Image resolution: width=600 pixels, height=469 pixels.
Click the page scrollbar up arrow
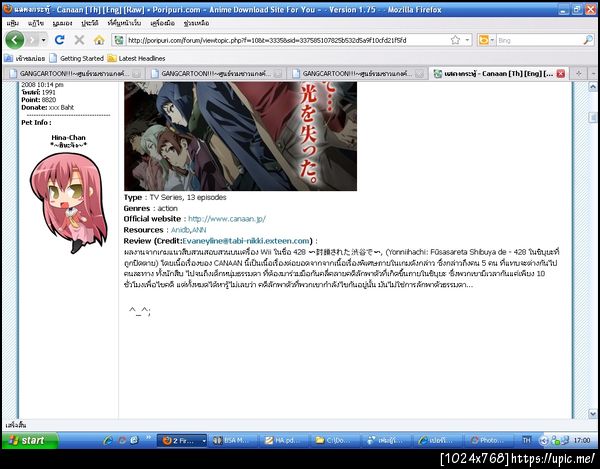tap(593, 87)
